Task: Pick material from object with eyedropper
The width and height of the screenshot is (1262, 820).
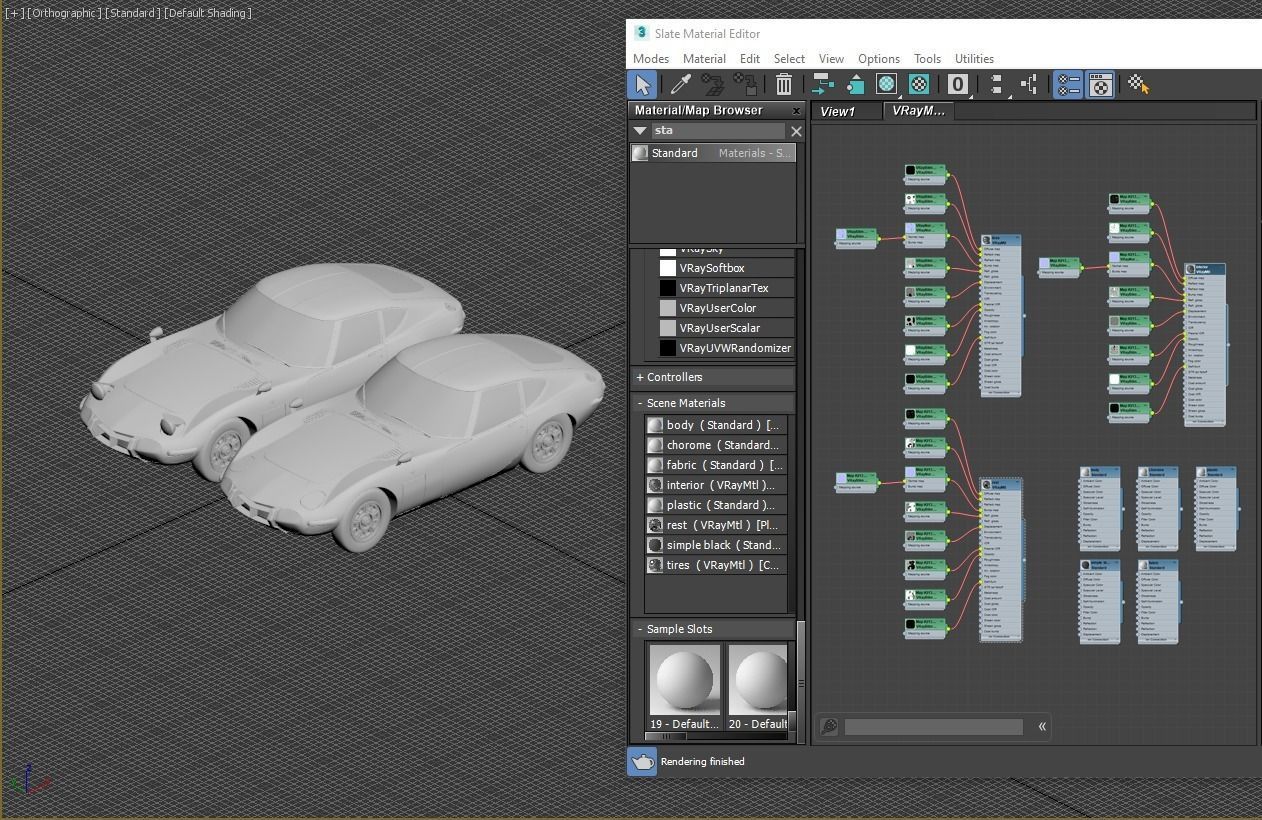Action: click(681, 85)
